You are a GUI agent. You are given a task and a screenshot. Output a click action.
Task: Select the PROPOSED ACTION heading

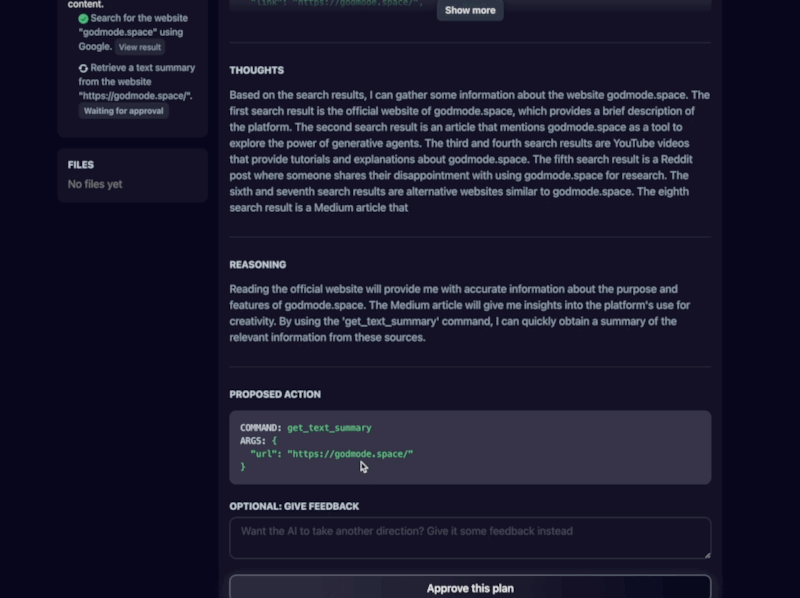tap(275, 394)
